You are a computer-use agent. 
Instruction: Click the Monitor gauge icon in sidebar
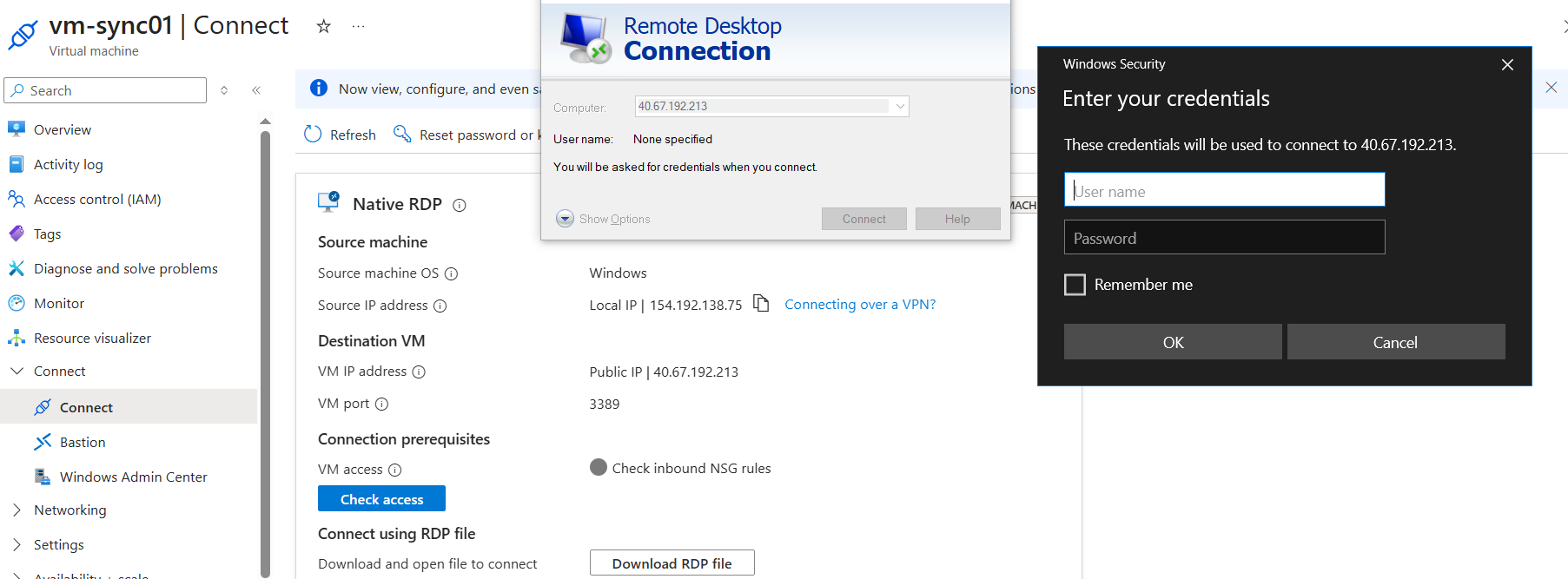click(17, 303)
